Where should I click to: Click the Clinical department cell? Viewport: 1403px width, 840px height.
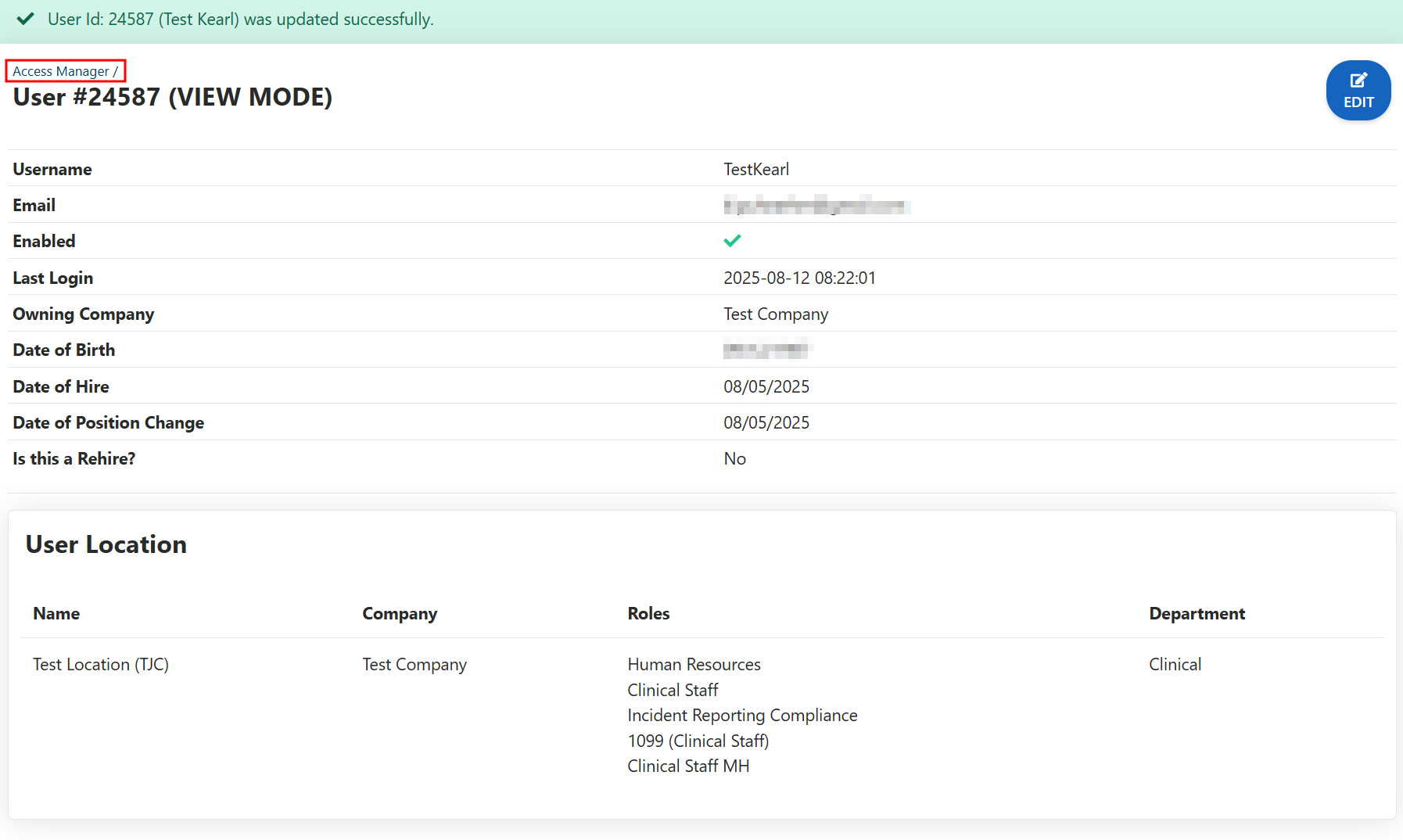pyautogui.click(x=1175, y=665)
